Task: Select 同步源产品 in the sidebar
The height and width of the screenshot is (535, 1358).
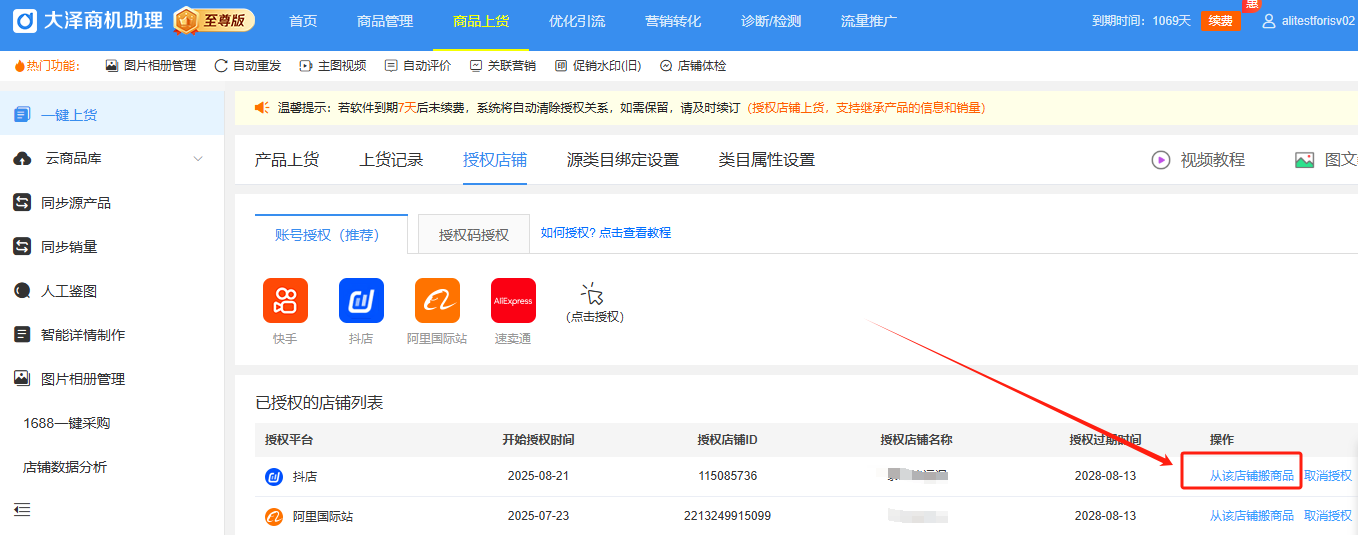Action: click(x=75, y=203)
